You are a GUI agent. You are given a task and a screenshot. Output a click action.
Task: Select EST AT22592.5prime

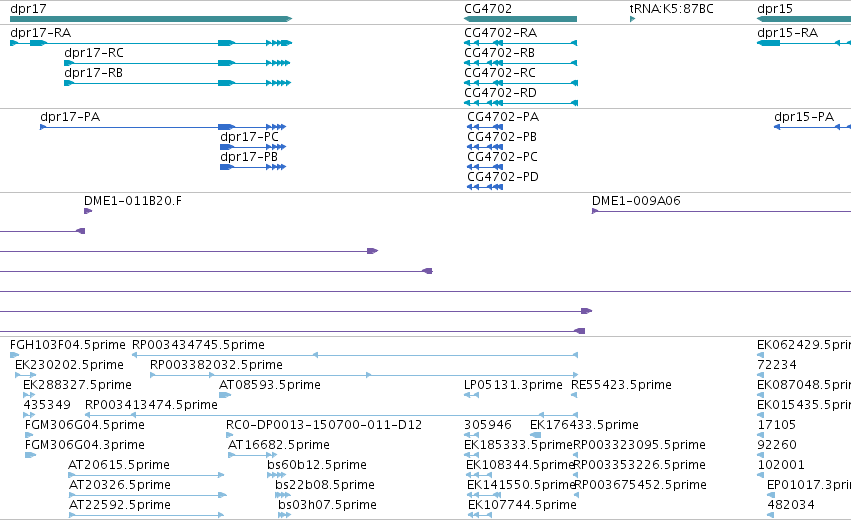(147, 515)
